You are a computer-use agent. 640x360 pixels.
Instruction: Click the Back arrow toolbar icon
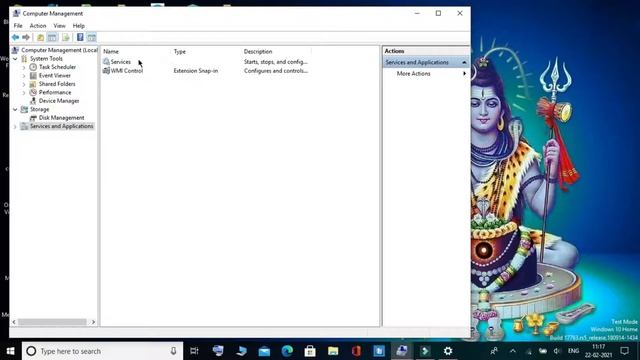(x=16, y=38)
